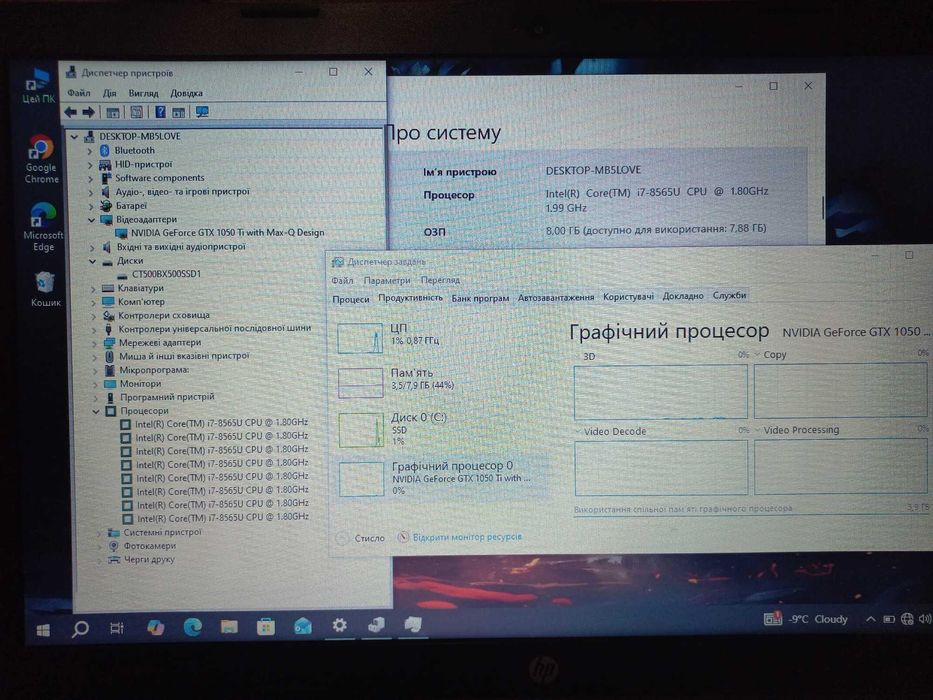Open Файл menu in Device Manager
The width and height of the screenshot is (933, 700).
[x=79, y=93]
